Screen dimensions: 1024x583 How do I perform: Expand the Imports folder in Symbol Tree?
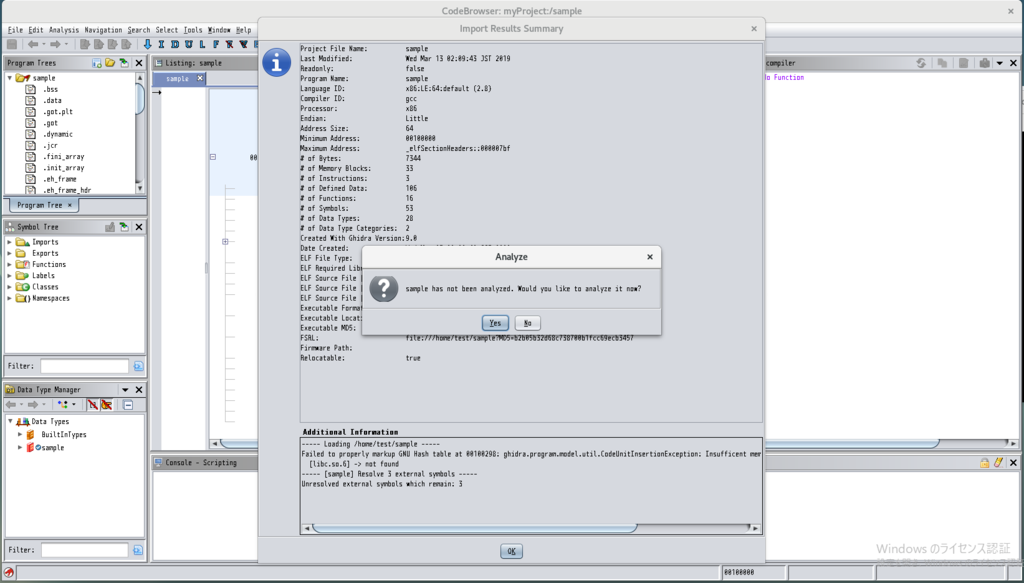tap(10, 242)
